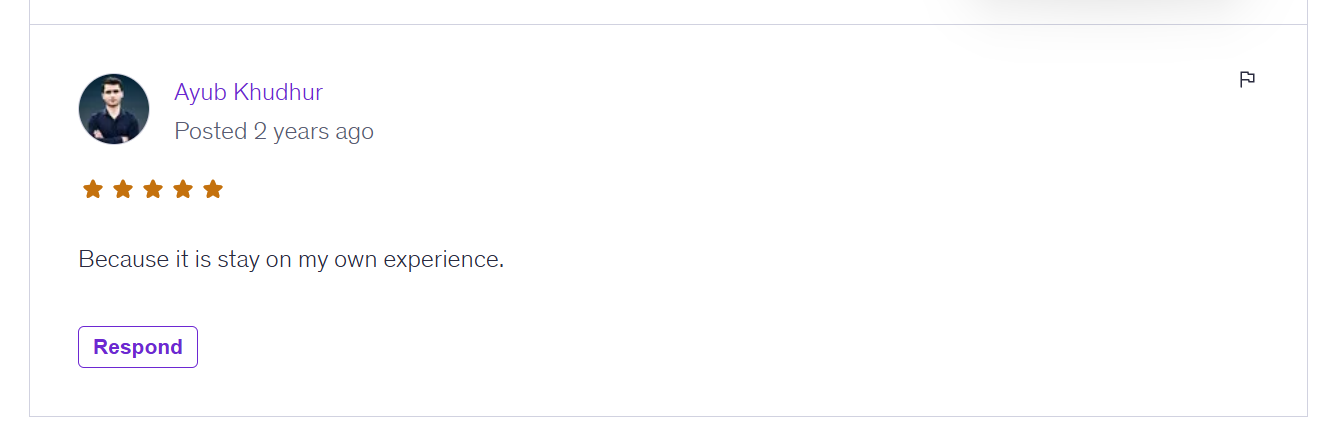Click the first rating star
Screen dimensions: 1332x448
tap(93, 189)
